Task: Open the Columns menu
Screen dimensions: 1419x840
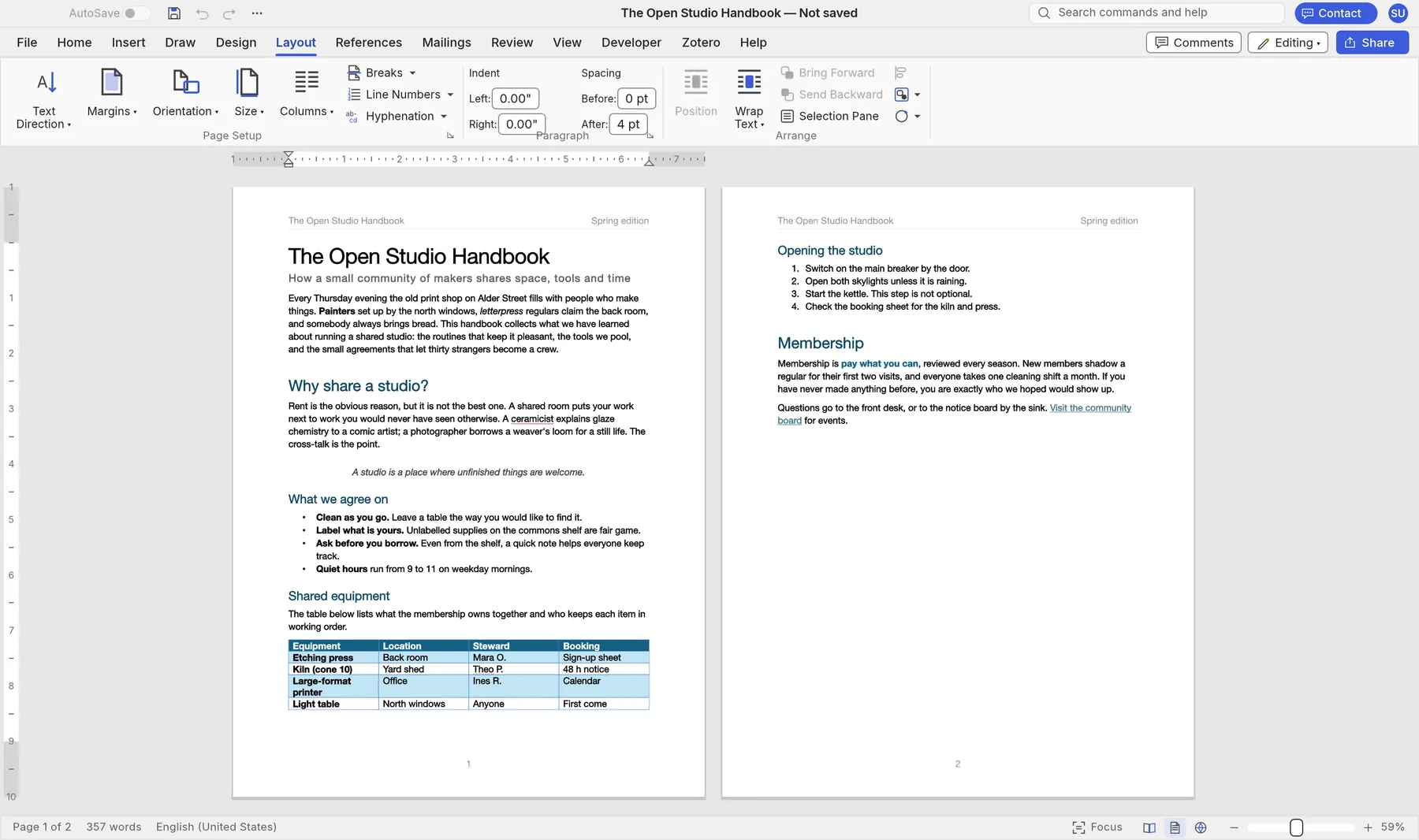Action: 307,94
